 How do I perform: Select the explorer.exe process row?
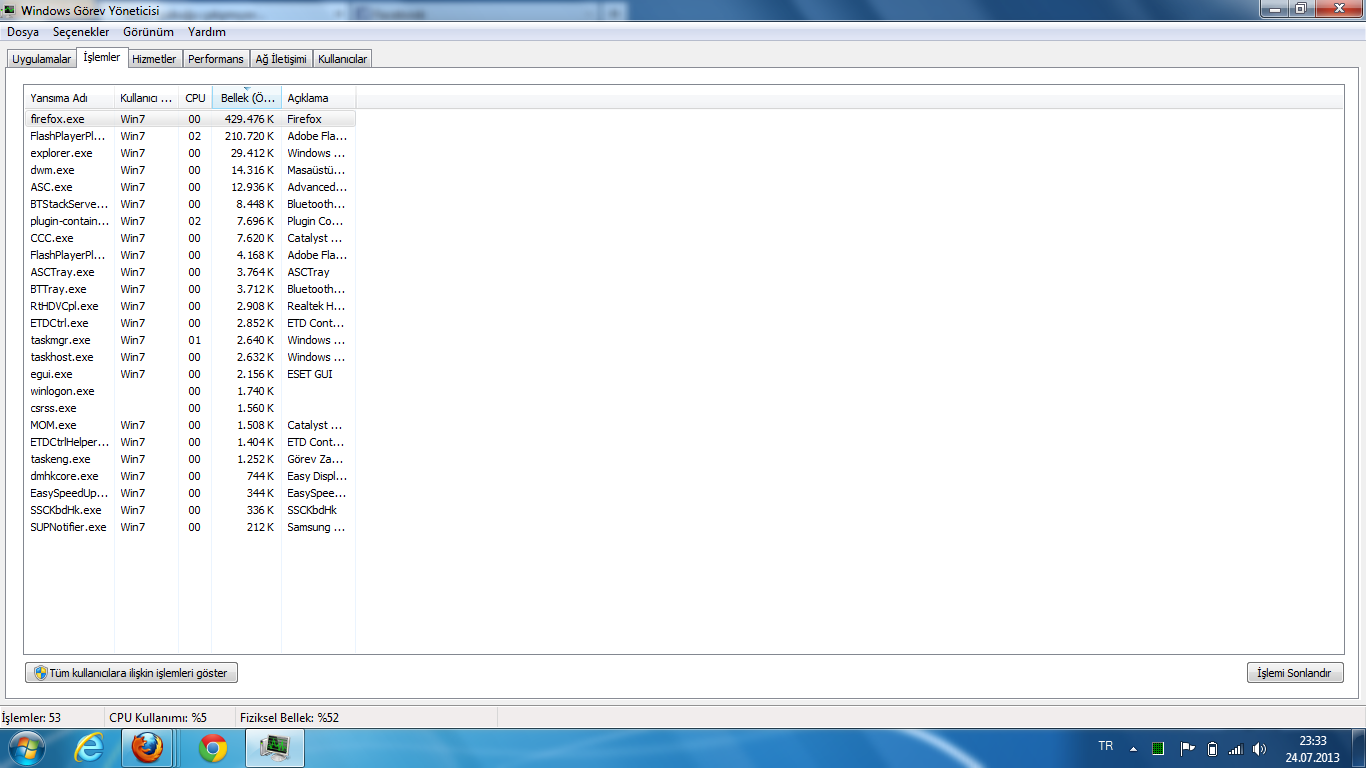tap(61, 153)
